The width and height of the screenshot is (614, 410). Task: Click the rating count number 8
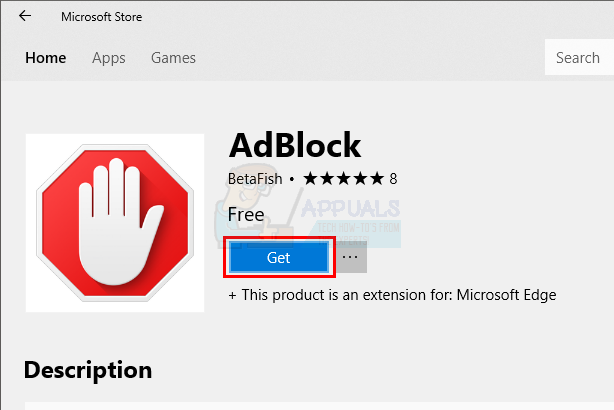tap(393, 179)
